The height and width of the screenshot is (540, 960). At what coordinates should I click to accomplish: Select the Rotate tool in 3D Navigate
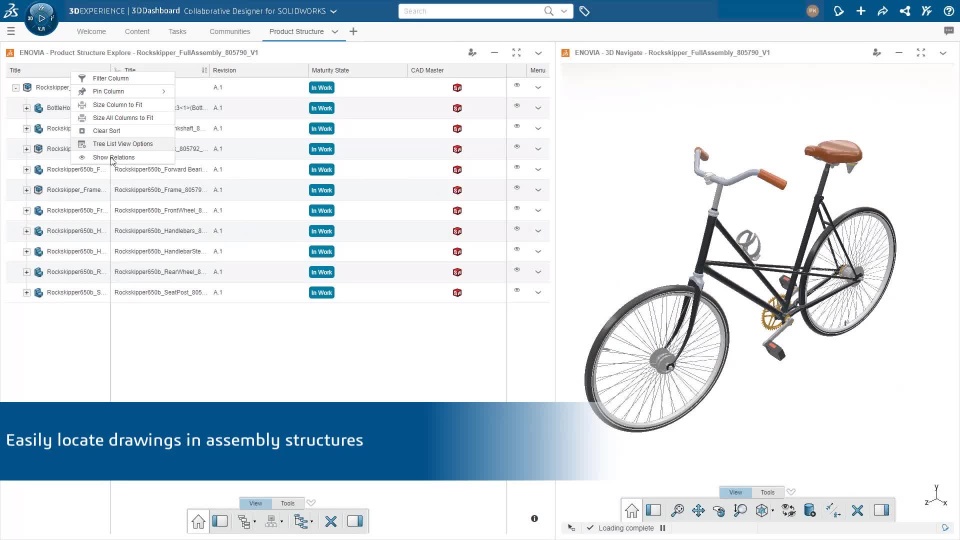(x=719, y=511)
